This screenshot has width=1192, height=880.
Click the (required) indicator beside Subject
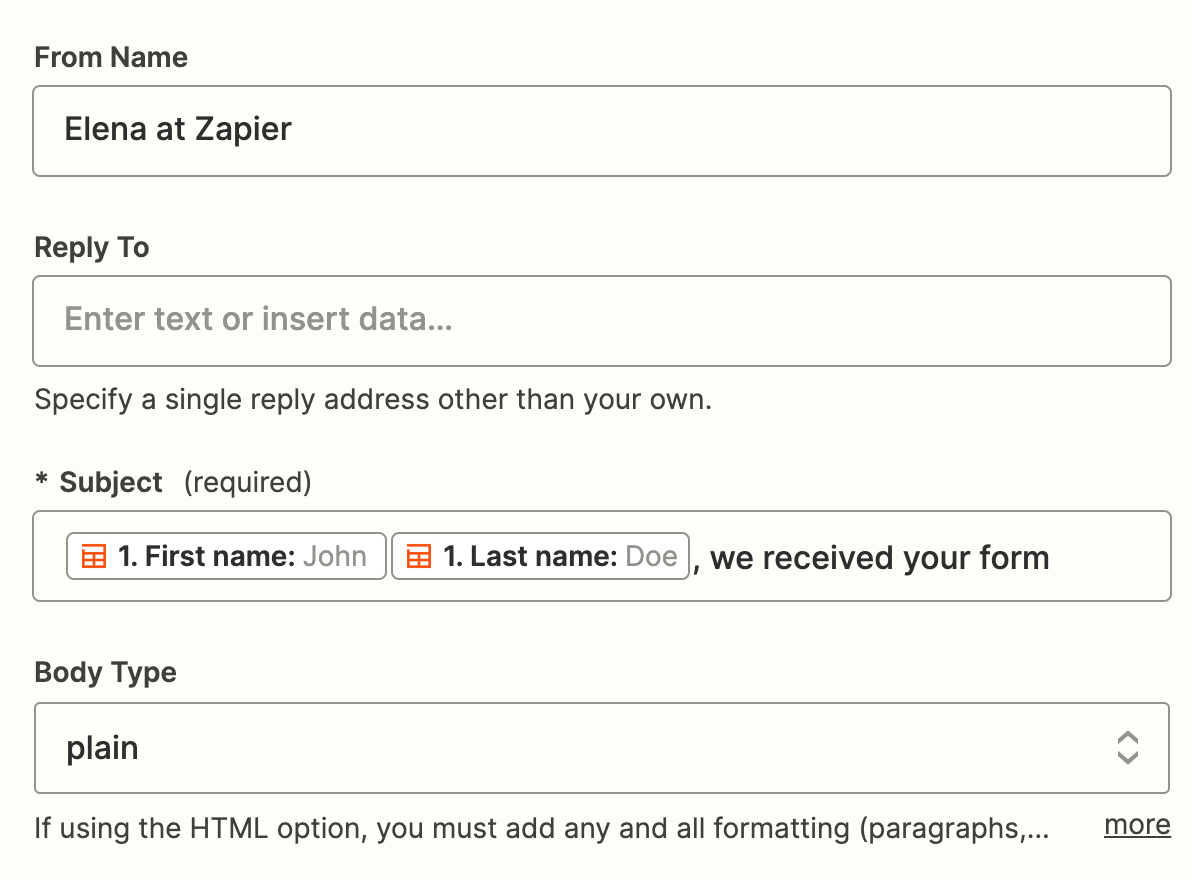(247, 483)
